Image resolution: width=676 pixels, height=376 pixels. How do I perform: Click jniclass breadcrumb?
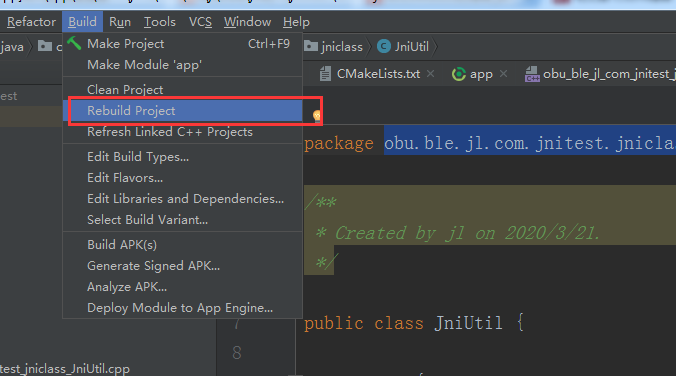click(x=342, y=47)
